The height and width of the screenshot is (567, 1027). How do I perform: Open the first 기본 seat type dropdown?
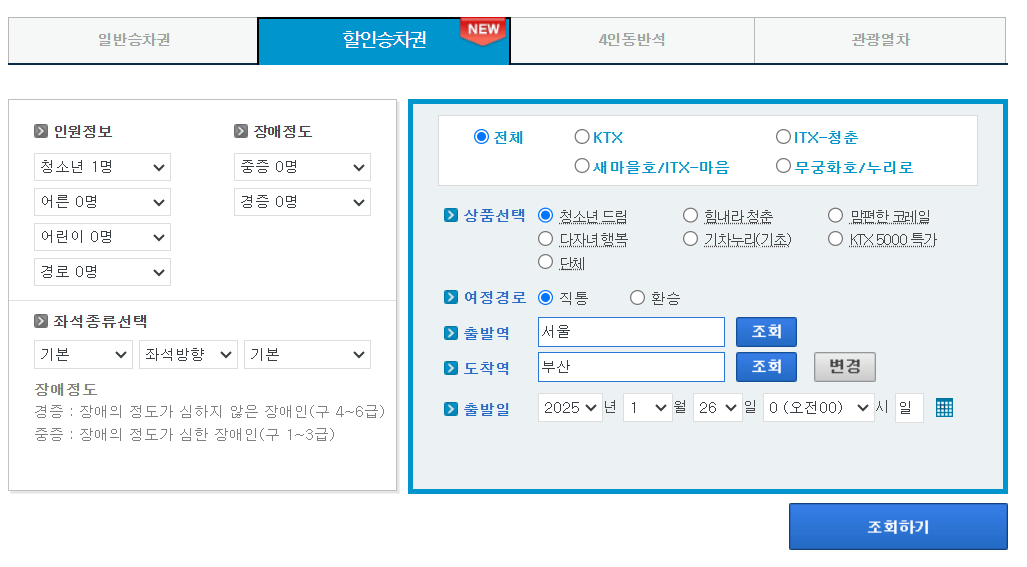coord(83,354)
